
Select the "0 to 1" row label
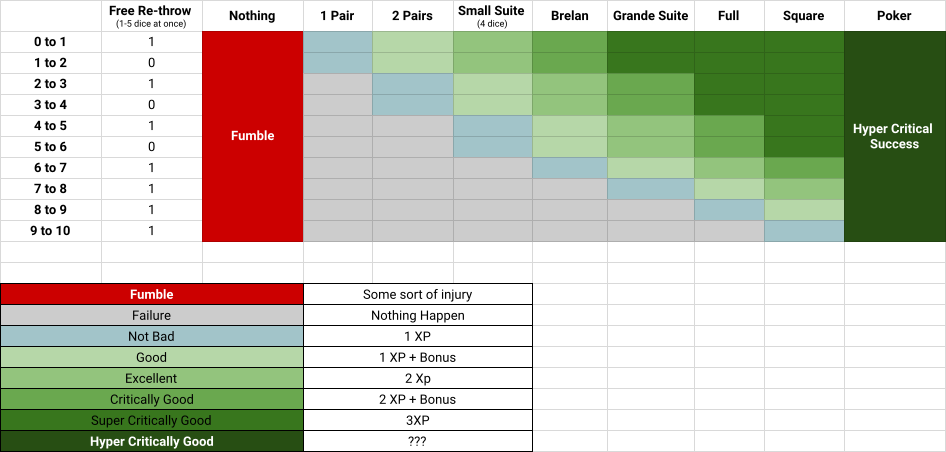[50, 42]
